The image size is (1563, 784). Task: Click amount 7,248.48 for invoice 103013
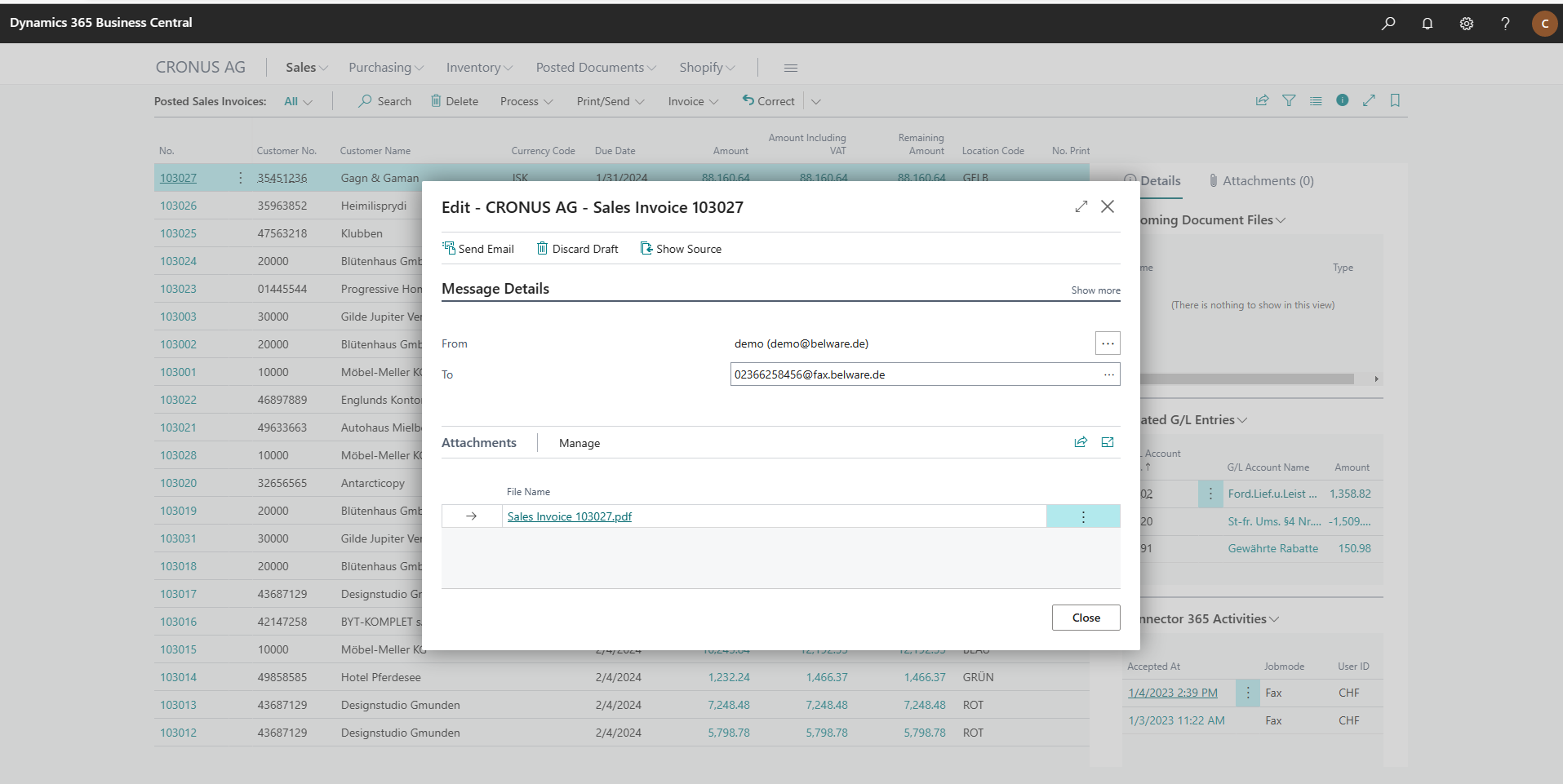(x=728, y=705)
